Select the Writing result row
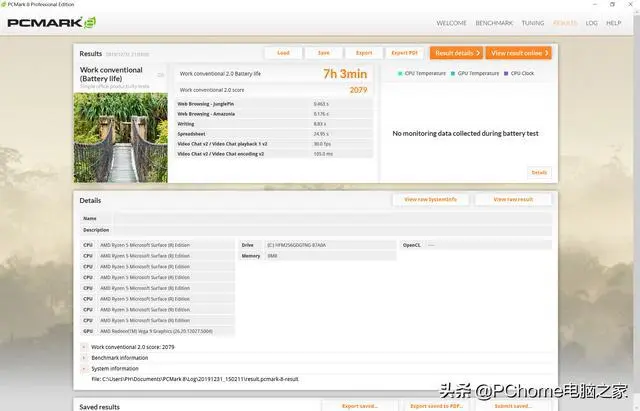 pyautogui.click(x=275, y=124)
